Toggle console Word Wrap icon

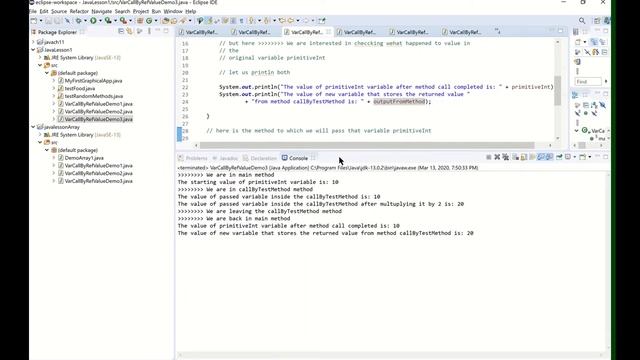532,157
